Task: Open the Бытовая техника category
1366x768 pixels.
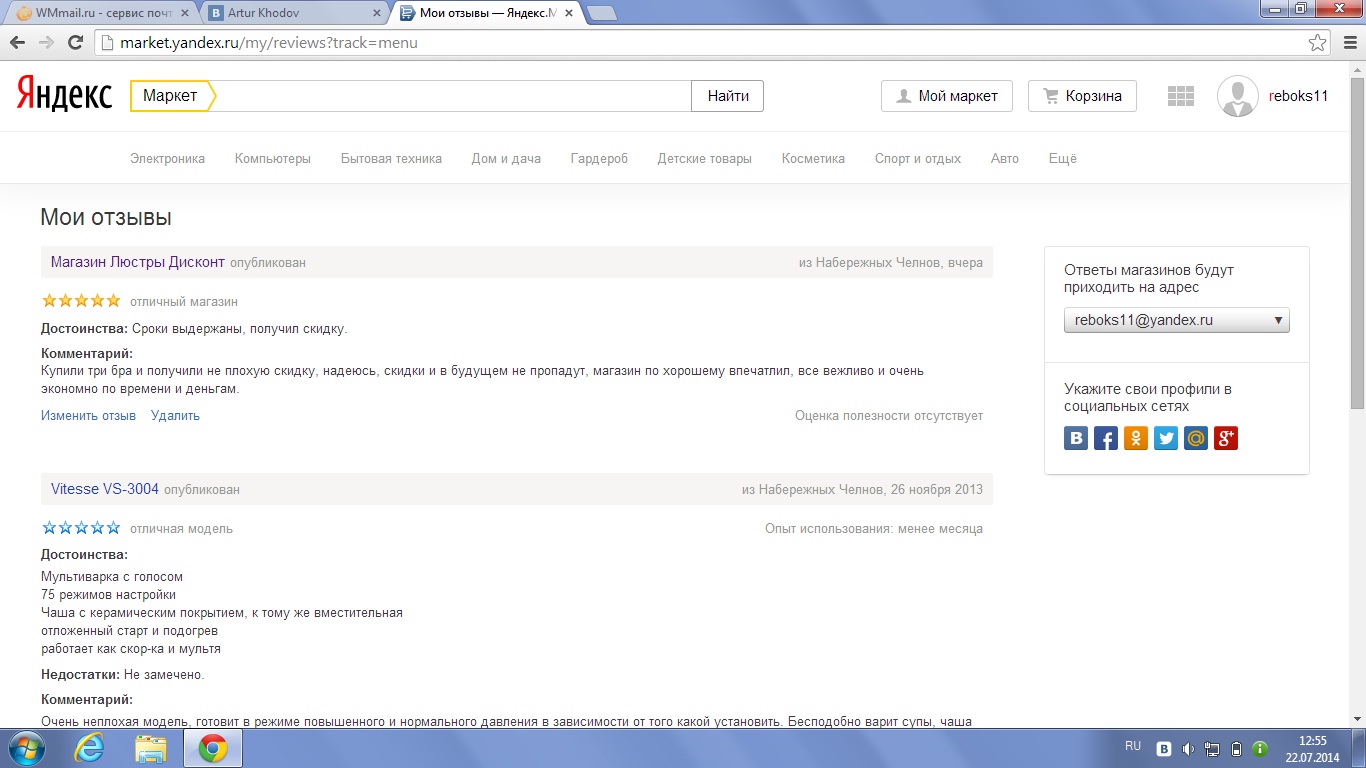Action: [x=391, y=158]
